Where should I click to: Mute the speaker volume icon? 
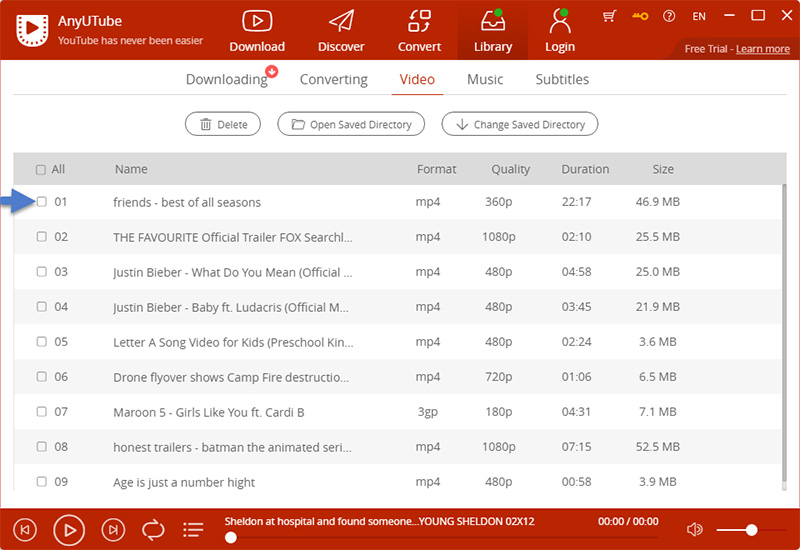(694, 530)
